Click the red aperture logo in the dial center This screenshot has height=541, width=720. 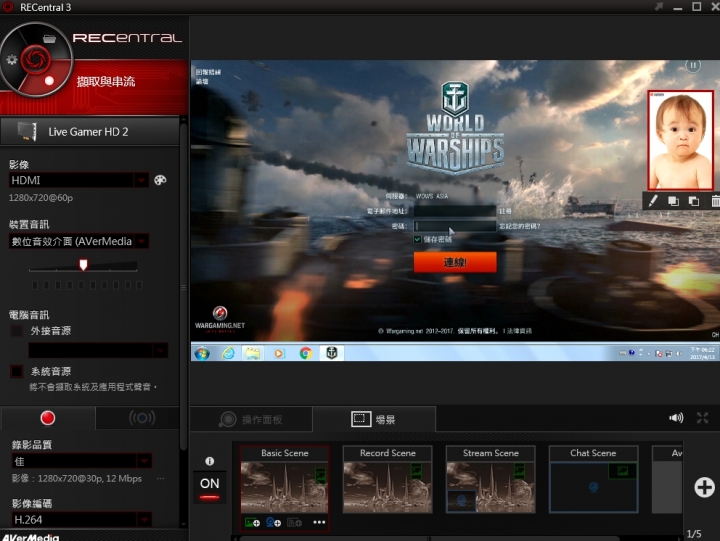(35, 59)
